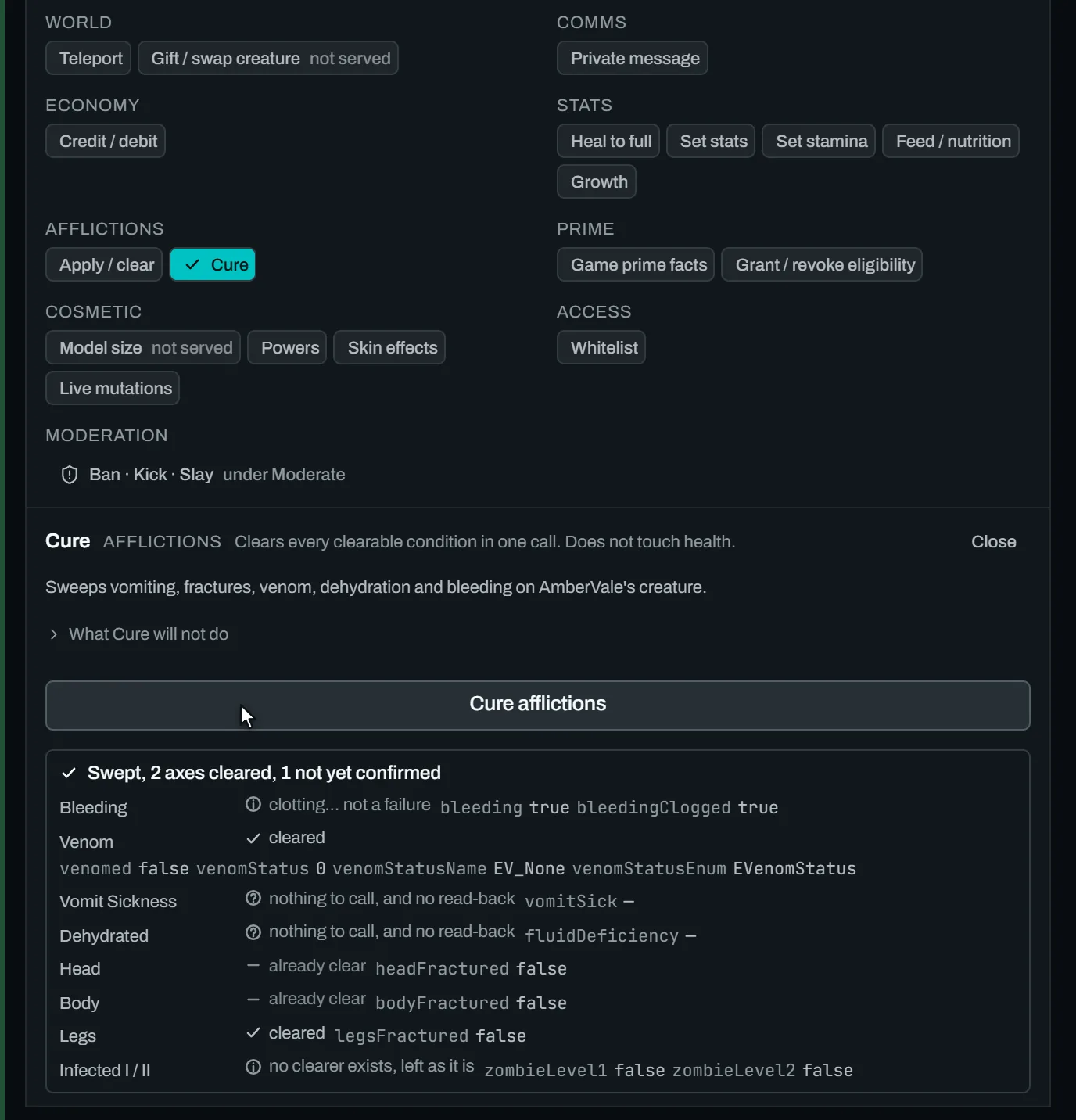Click the question icon on Vomit Sickness row
The width and height of the screenshot is (1076, 1120).
[x=253, y=899]
